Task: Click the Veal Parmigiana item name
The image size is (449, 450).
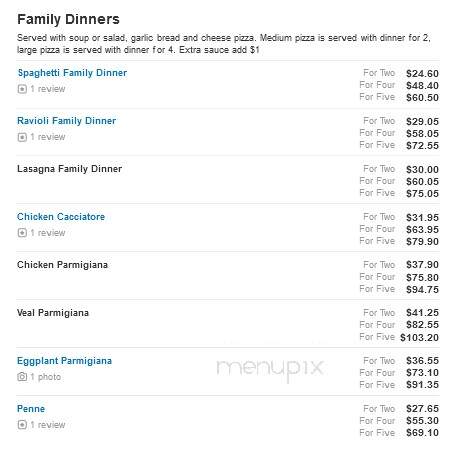Action: [x=53, y=313]
